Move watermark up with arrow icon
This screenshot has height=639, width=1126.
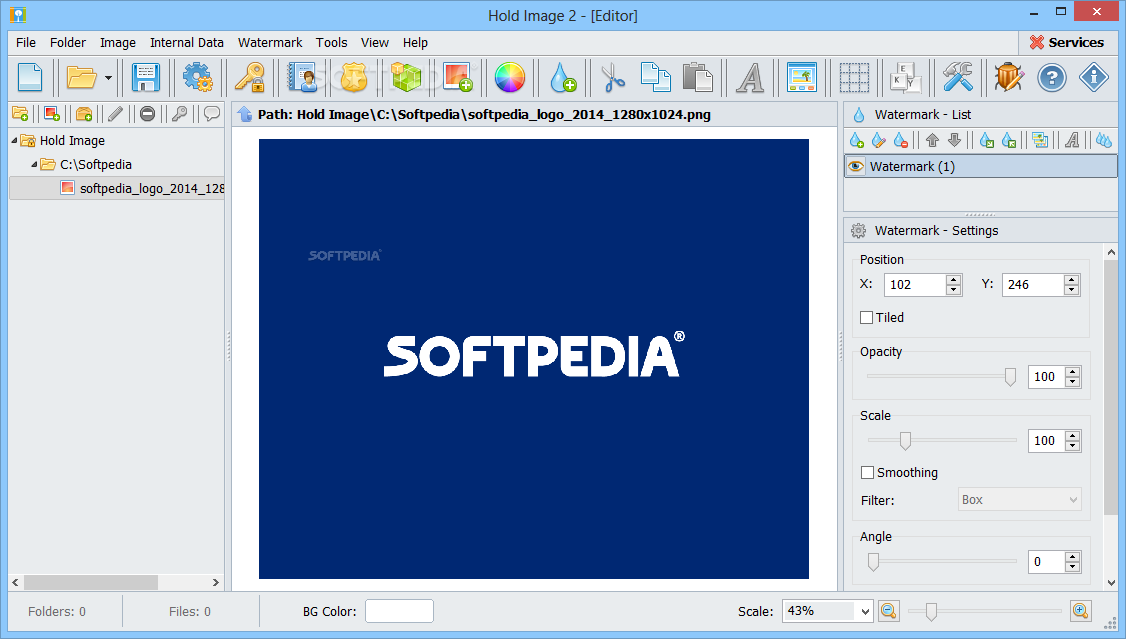coord(932,140)
